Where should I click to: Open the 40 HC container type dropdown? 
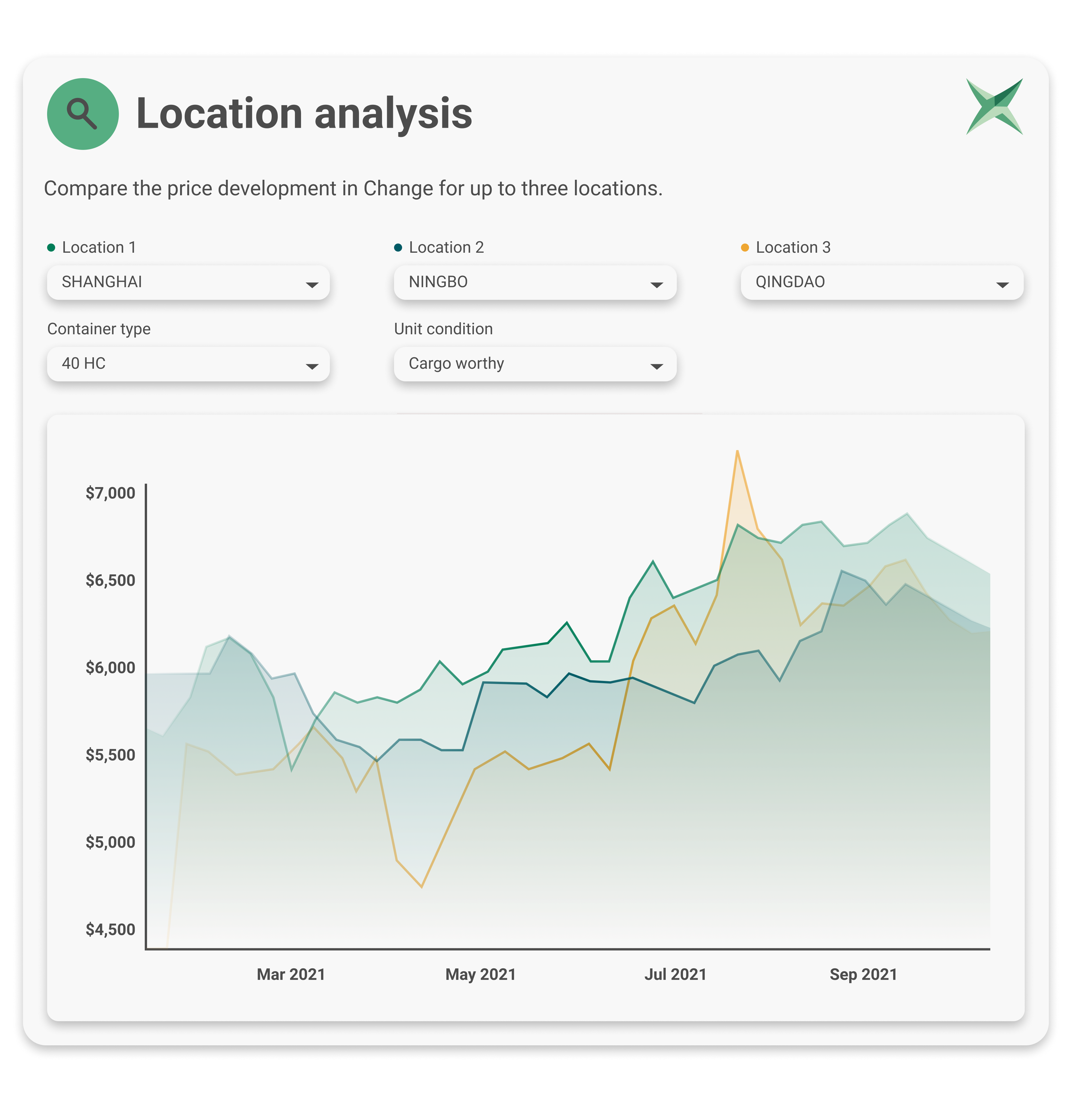[188, 364]
